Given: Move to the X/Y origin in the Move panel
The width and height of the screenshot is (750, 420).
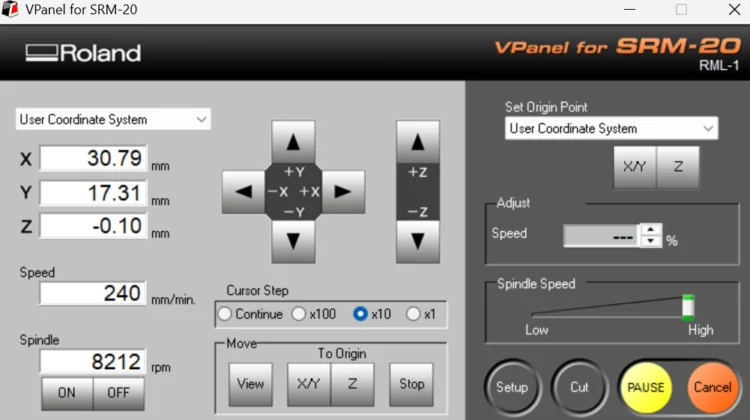Looking at the screenshot, I should [x=309, y=384].
